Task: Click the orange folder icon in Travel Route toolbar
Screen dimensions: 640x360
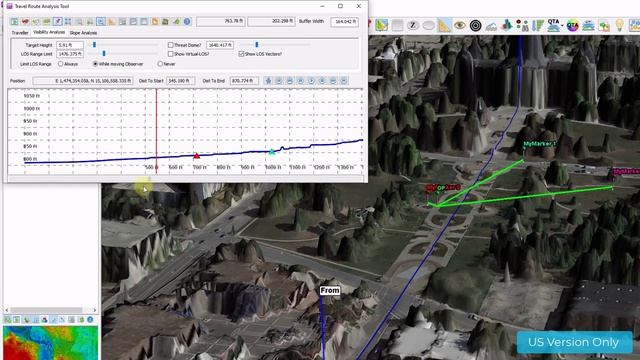Action: click(x=155, y=22)
